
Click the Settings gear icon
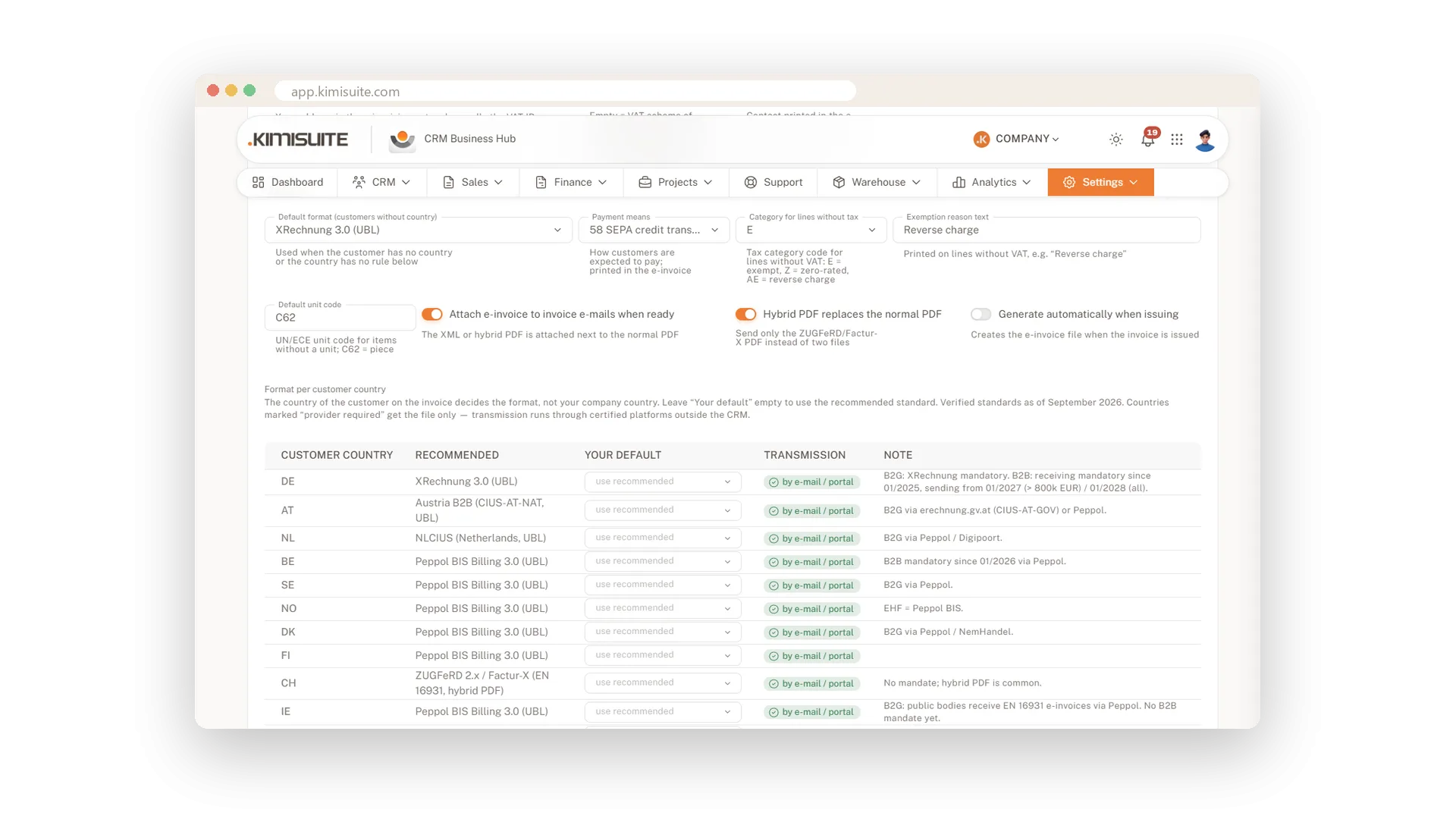1069,182
